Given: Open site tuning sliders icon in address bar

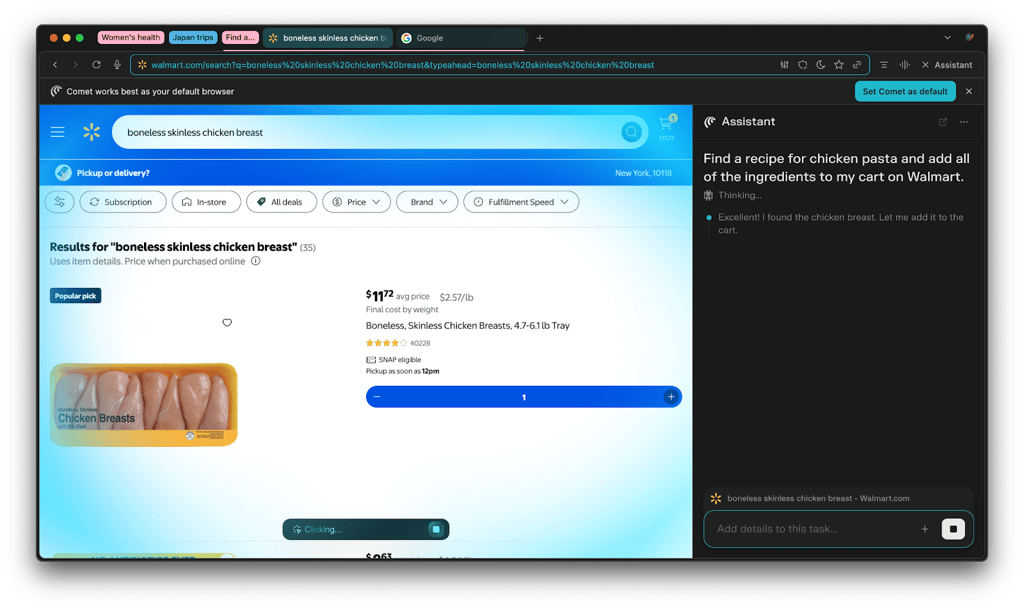Looking at the screenshot, I should [784, 65].
